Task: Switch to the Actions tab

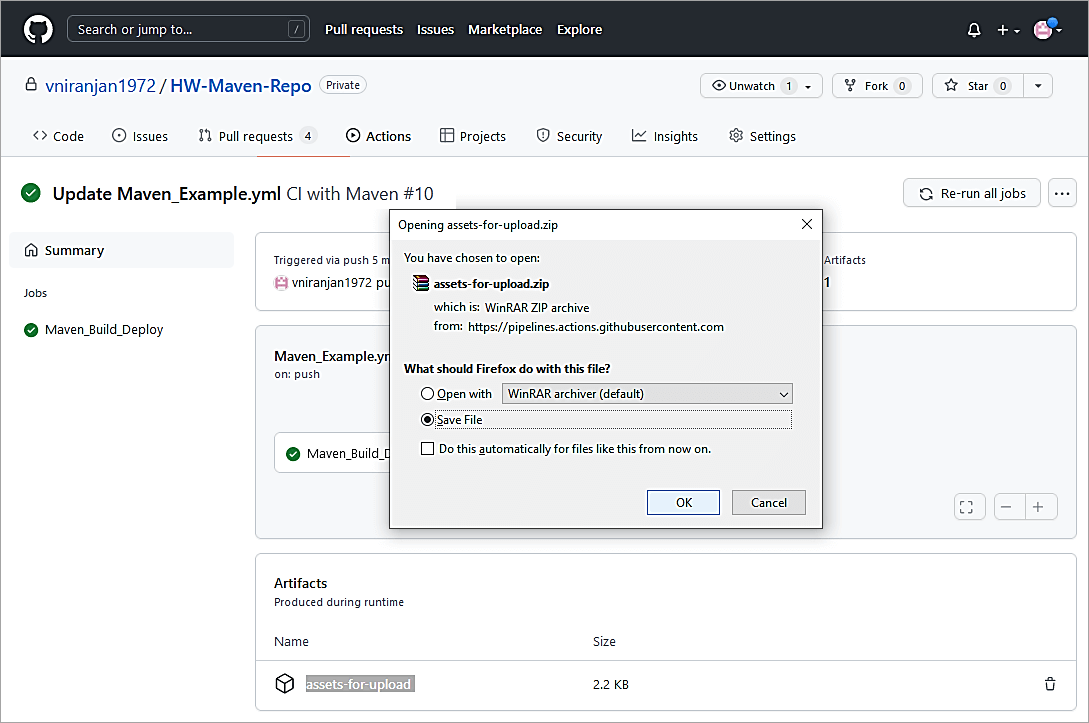Action: point(378,136)
